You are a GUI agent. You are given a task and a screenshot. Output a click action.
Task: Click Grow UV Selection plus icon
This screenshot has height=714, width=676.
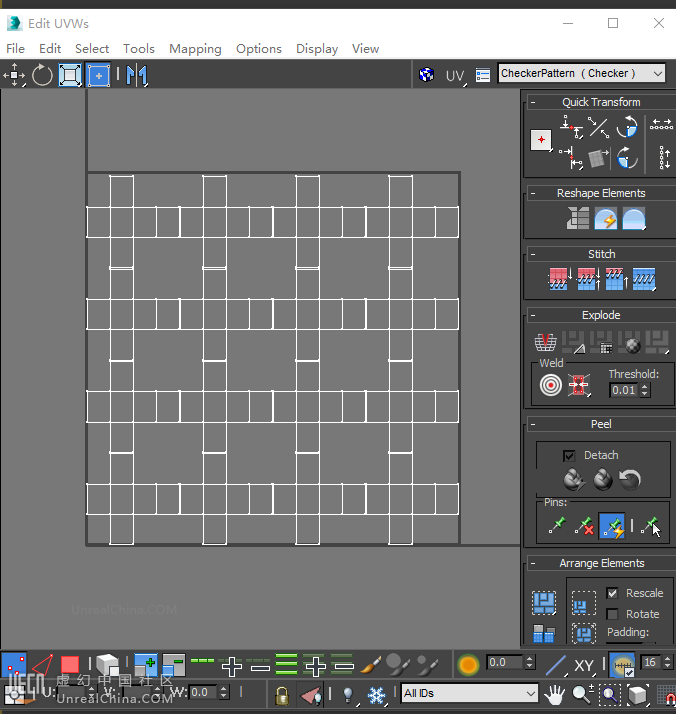click(x=146, y=665)
